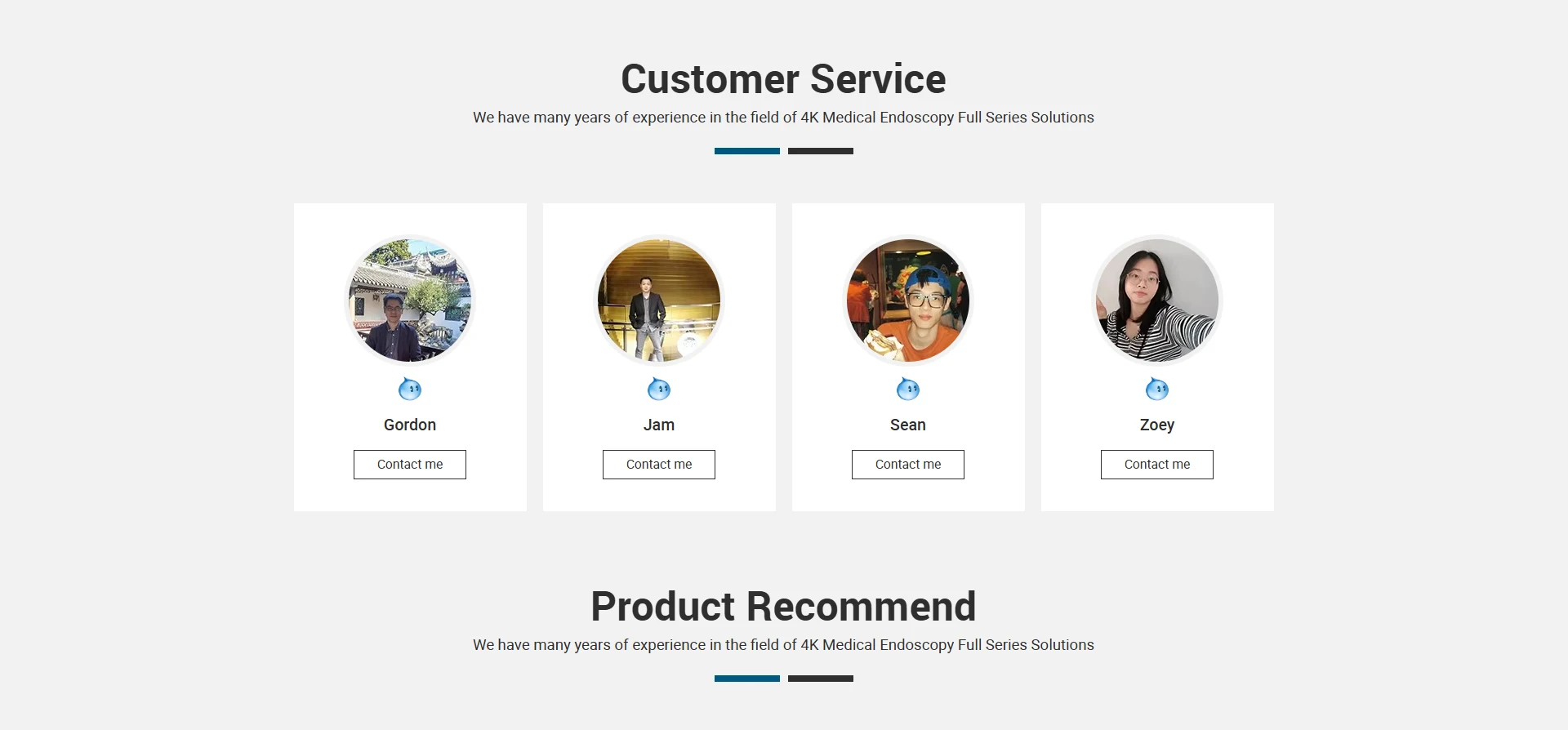This screenshot has height=730, width=1568.
Task: Click dark bar under Product Recommend
Action: (x=821, y=679)
